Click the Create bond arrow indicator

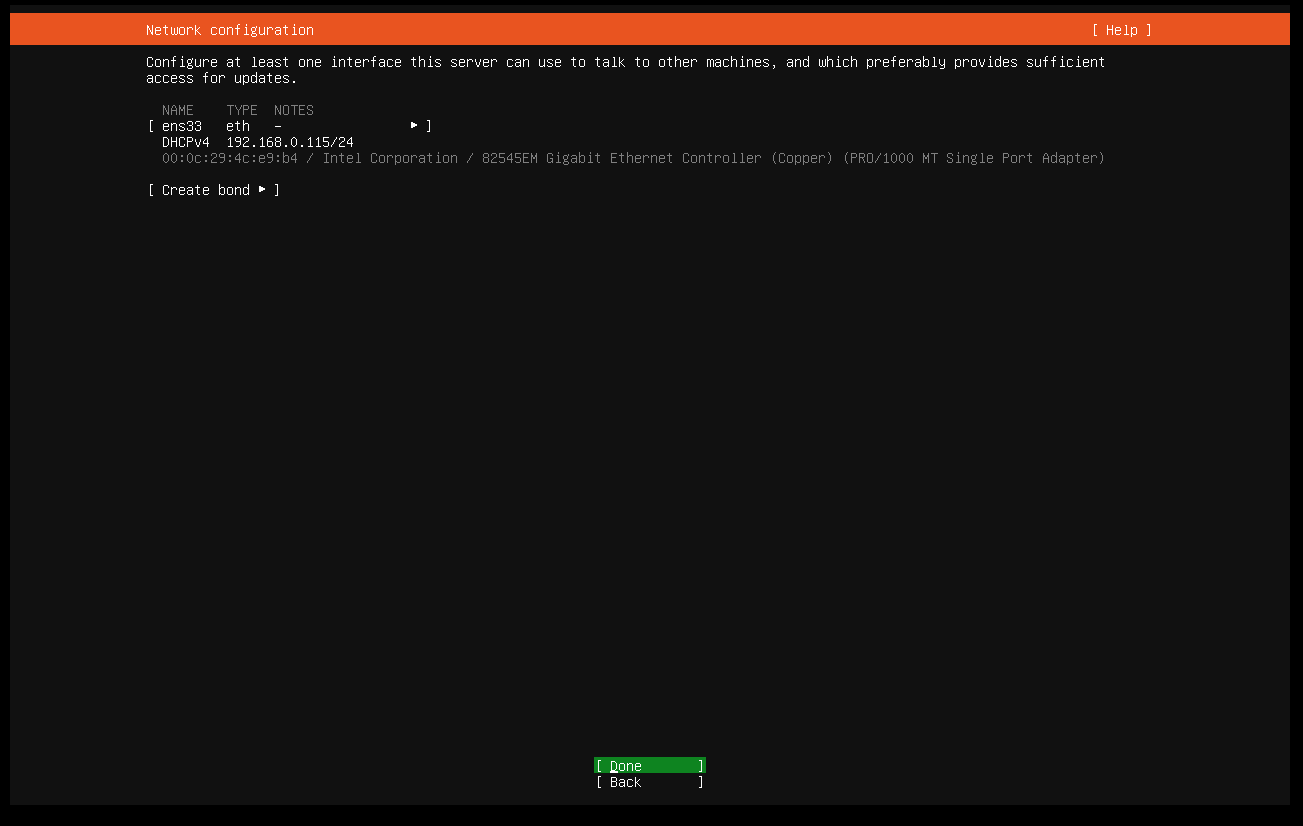click(262, 189)
